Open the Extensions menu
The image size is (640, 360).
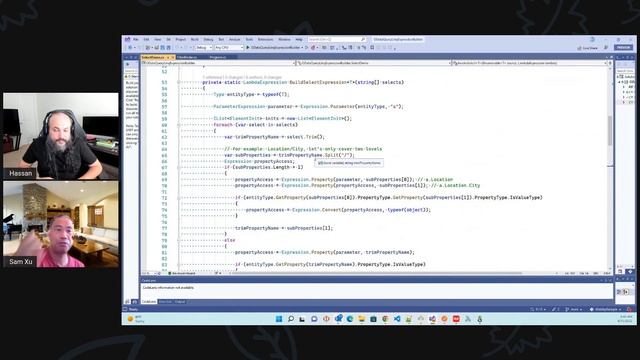[x=265, y=40]
